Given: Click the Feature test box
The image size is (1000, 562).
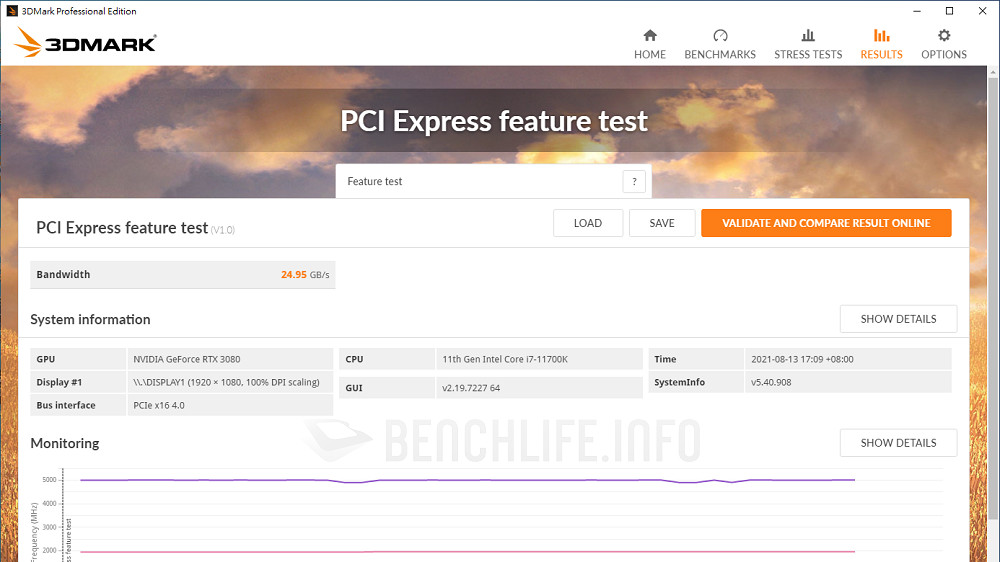Looking at the screenshot, I should 494,182.
